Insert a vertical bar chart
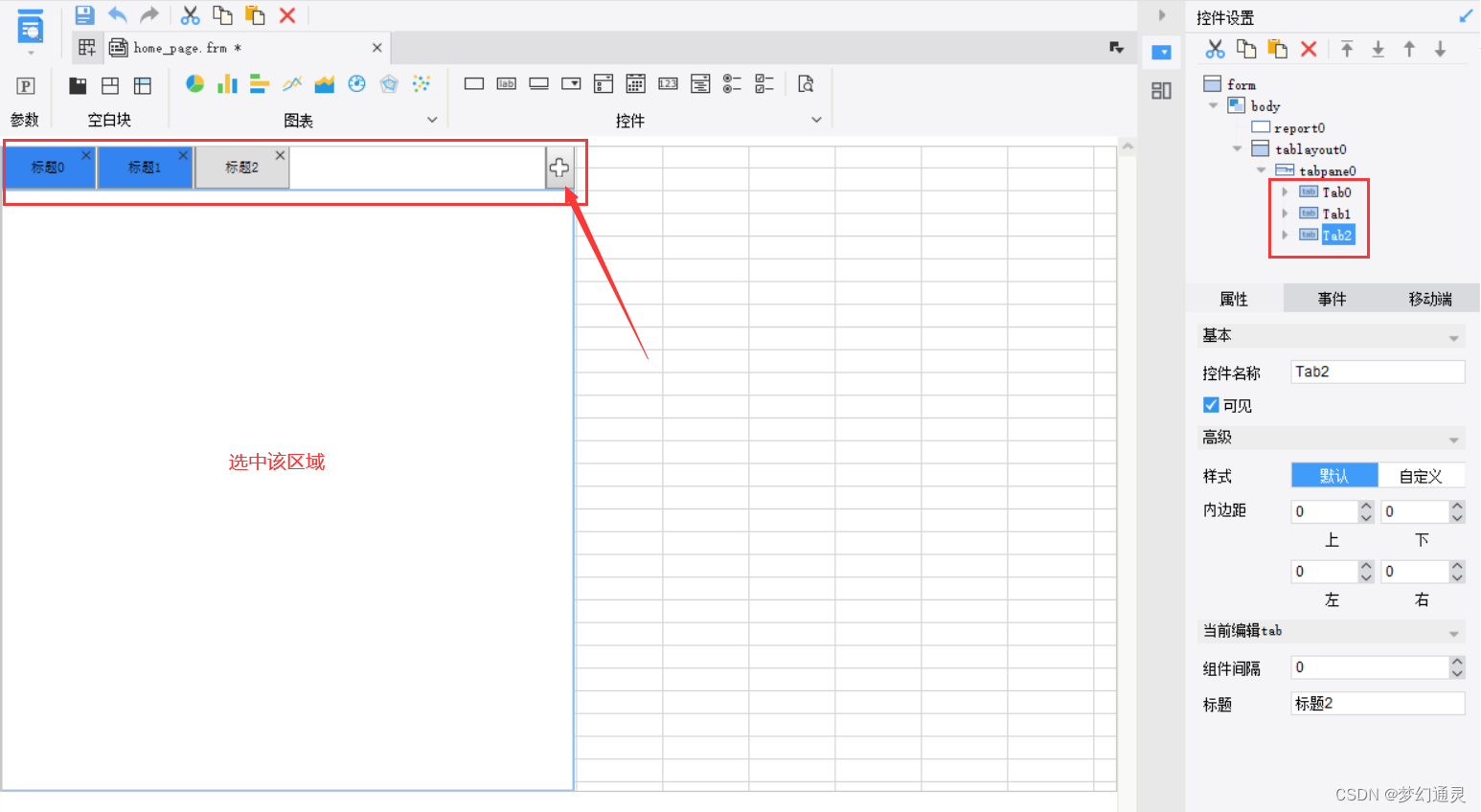Screen dimensions: 1481x812 coord(227,84)
